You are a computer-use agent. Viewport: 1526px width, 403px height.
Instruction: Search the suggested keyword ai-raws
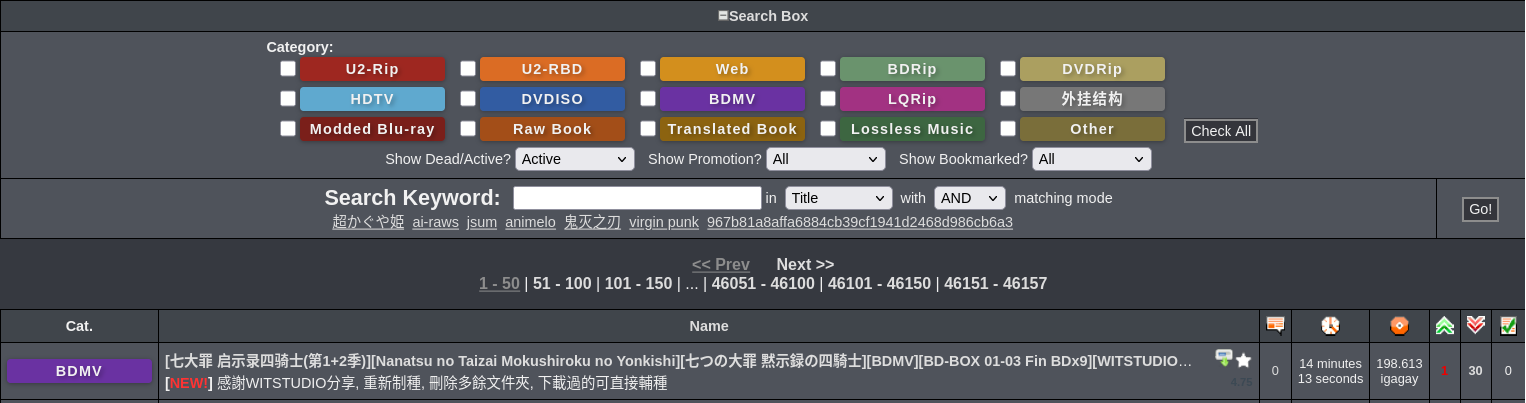click(435, 222)
